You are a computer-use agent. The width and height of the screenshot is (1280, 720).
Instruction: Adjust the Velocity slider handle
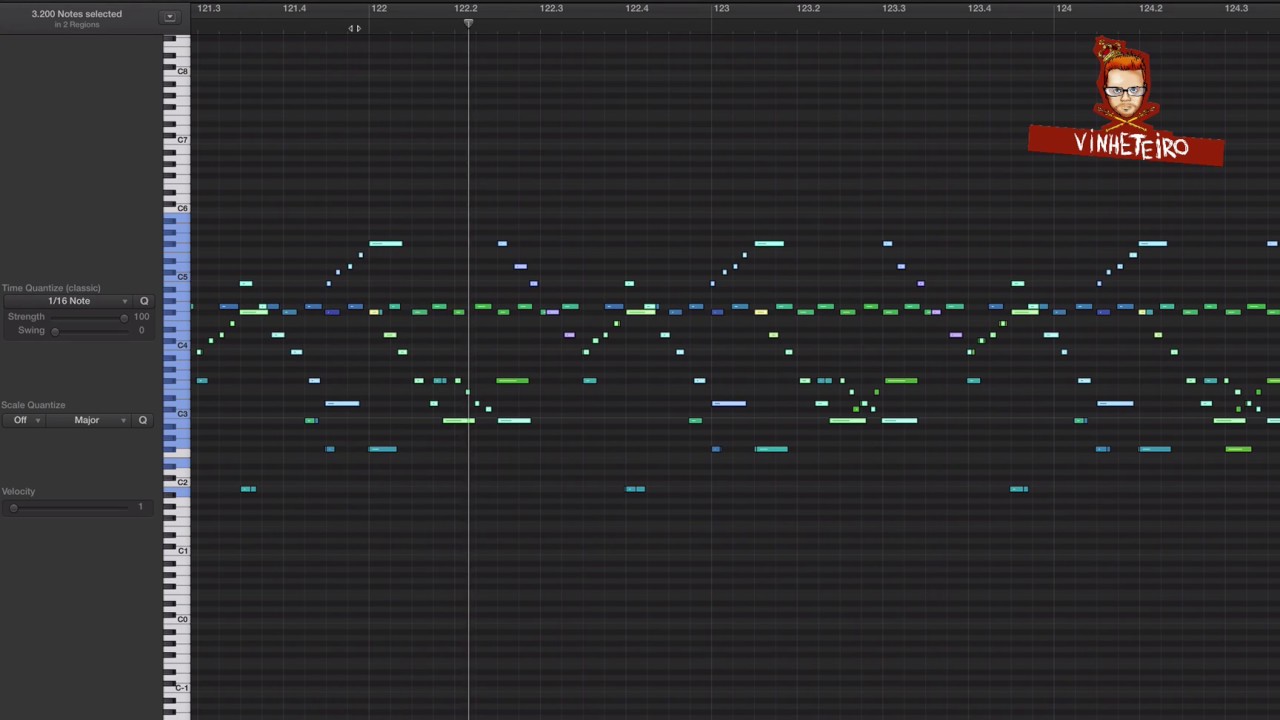point(13,508)
